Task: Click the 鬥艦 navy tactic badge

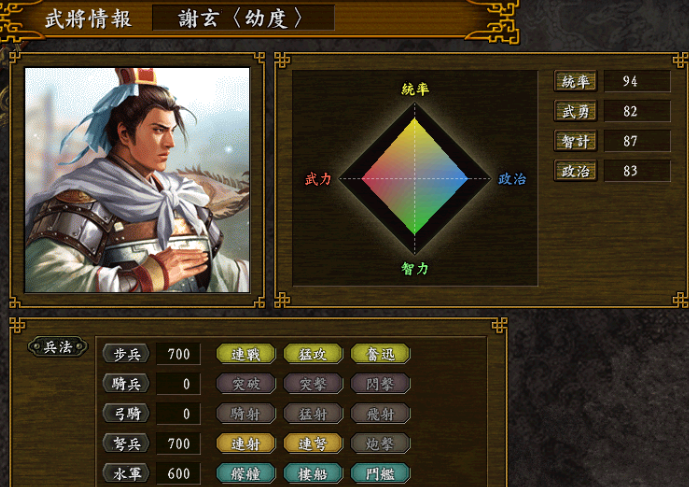Action: click(x=381, y=473)
